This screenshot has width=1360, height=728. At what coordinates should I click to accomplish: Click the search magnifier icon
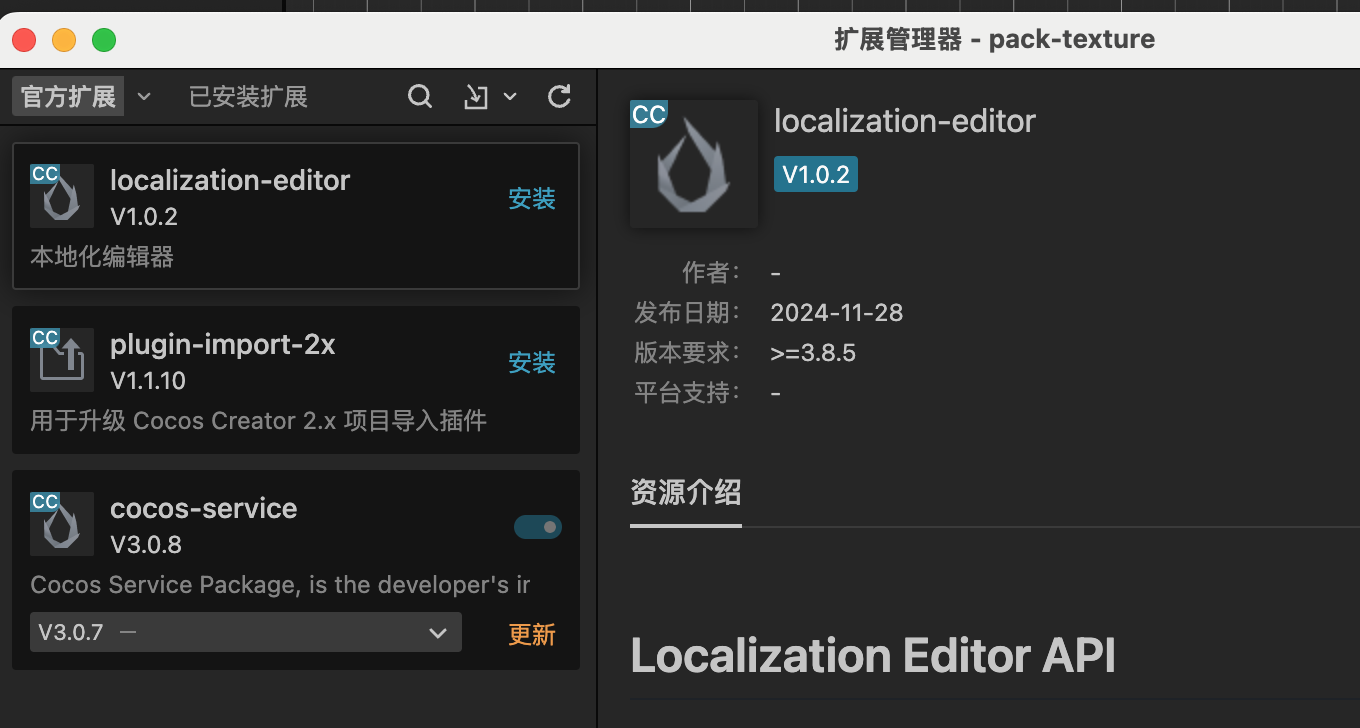[x=421, y=97]
